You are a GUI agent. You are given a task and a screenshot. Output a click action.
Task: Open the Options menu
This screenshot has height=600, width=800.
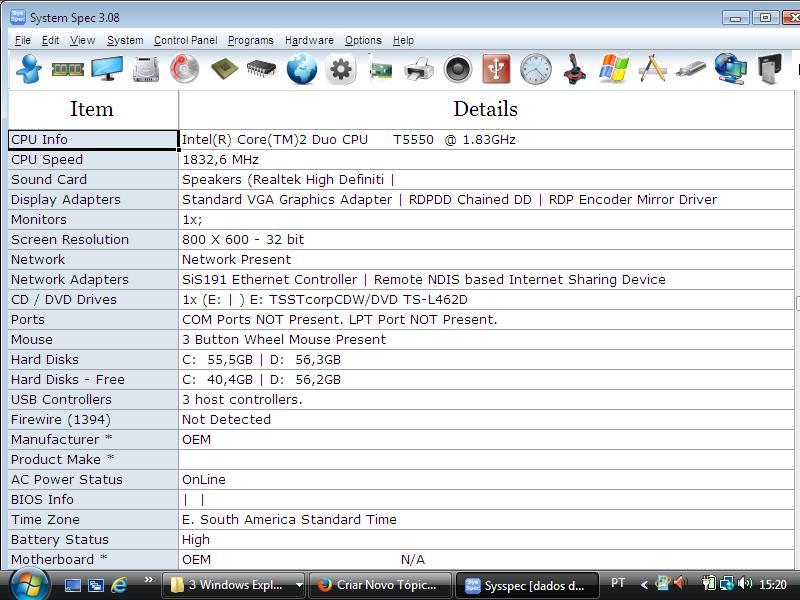(x=363, y=40)
